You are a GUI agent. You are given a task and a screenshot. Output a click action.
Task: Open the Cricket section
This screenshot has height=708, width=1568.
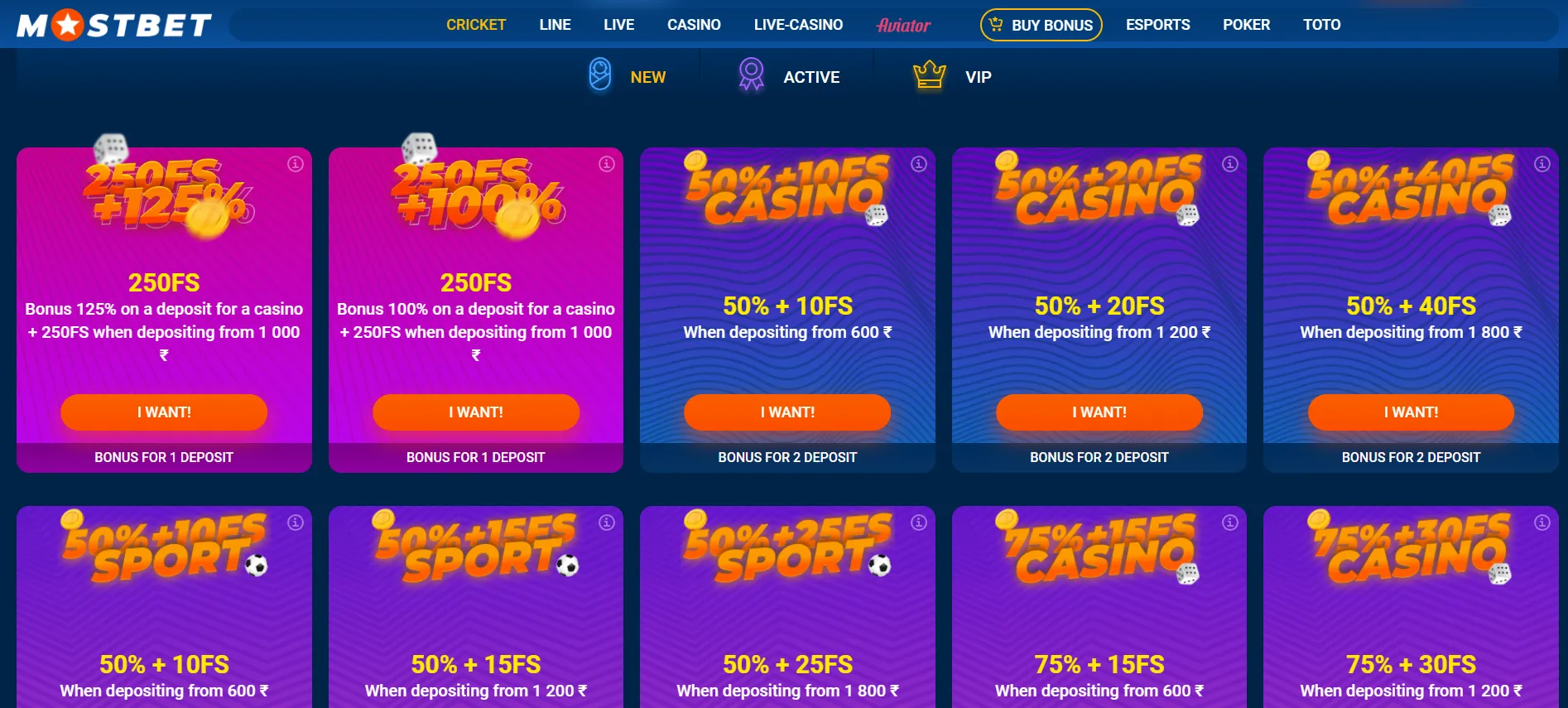pos(476,25)
